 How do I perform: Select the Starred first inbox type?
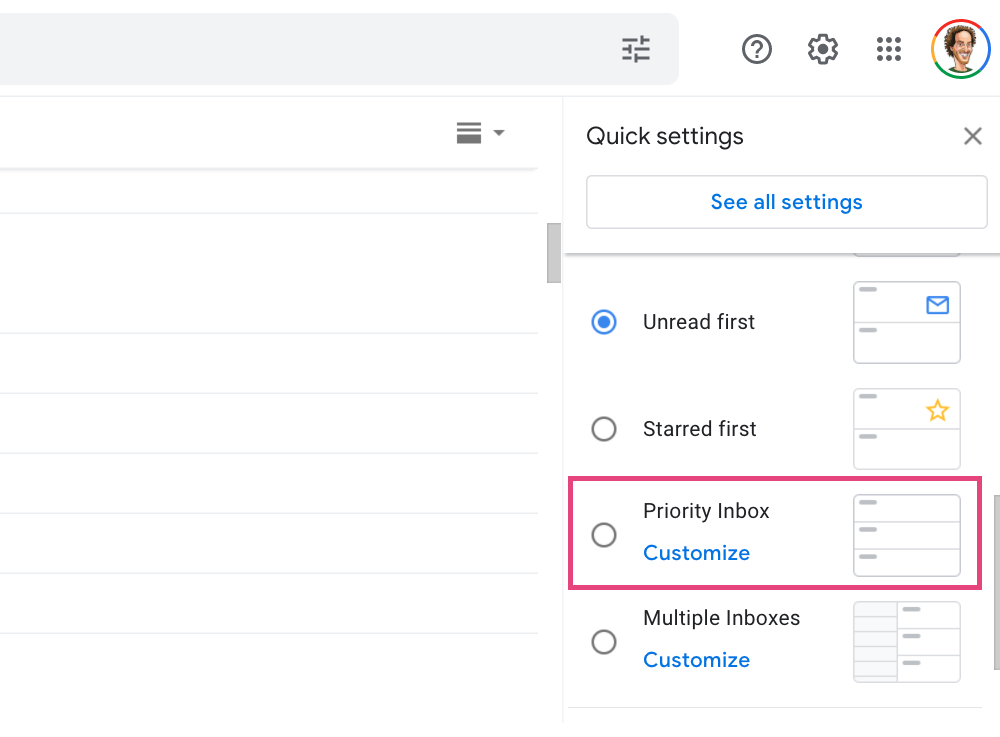click(604, 429)
